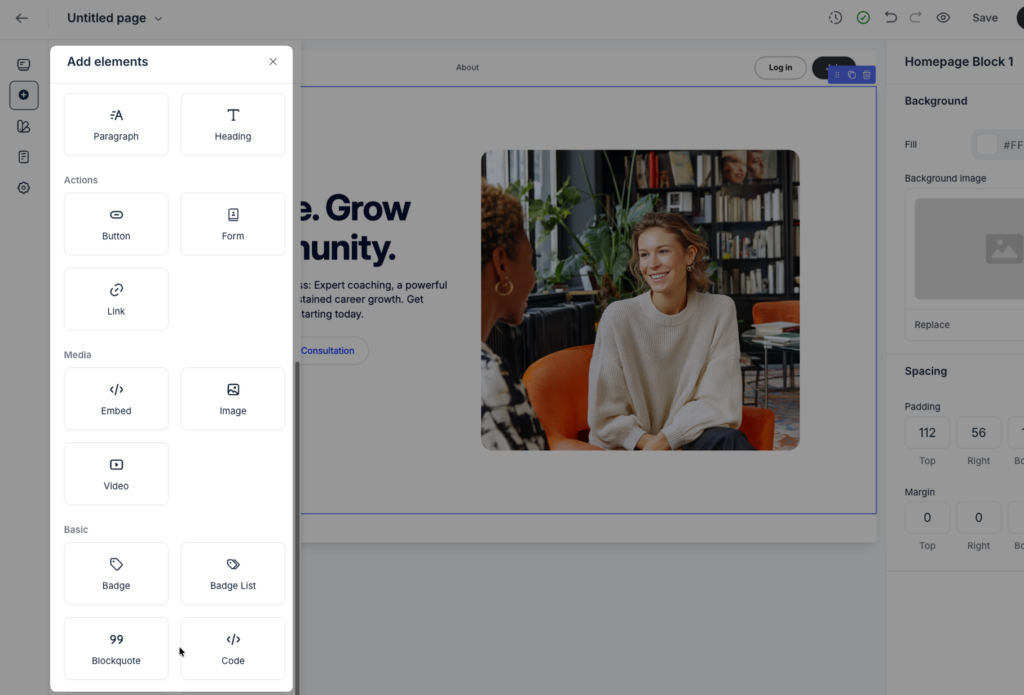Add a Button element
Viewport: 1024px width, 695px height.
(x=116, y=224)
